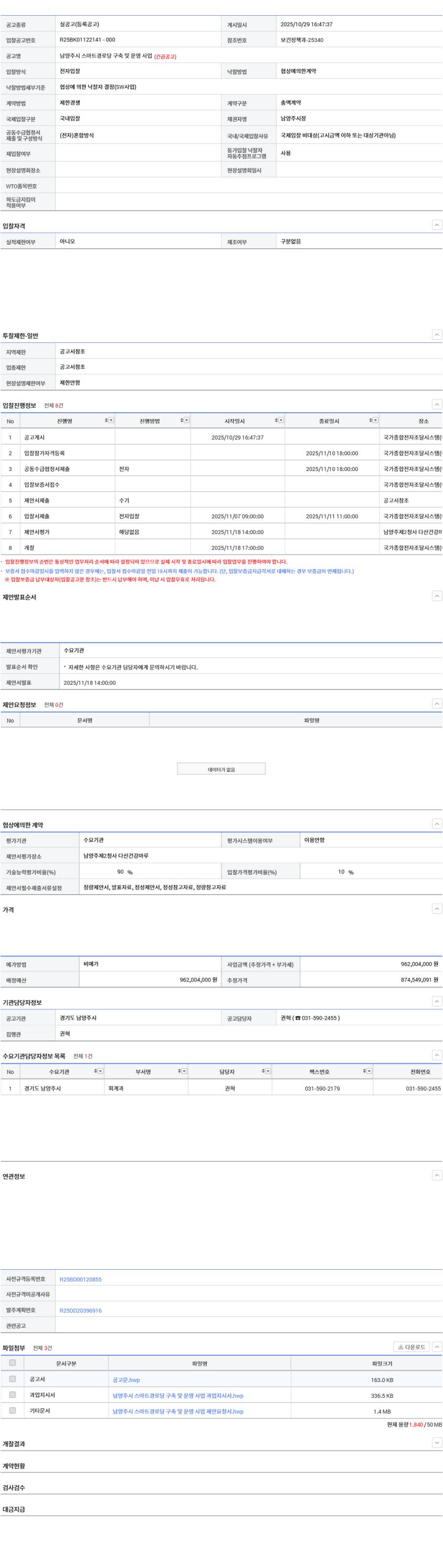This screenshot has width=443, height=1568.
Task: Click sort icon in 종료일시 column header
Action: pos(370,421)
